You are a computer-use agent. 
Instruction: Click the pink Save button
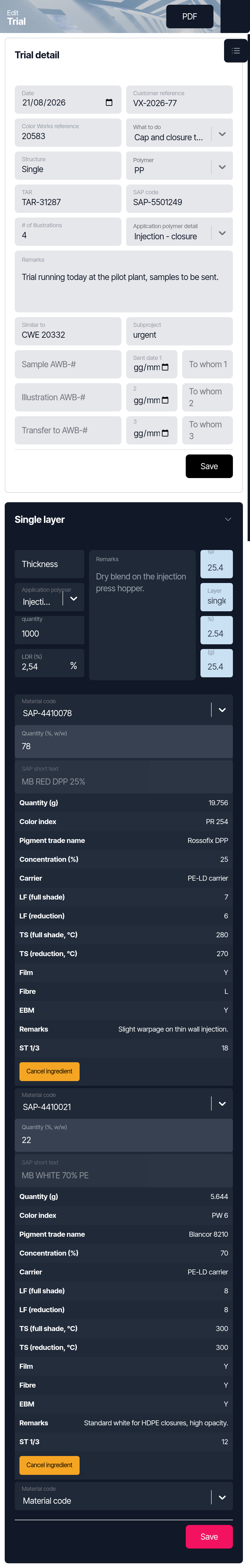click(209, 1537)
